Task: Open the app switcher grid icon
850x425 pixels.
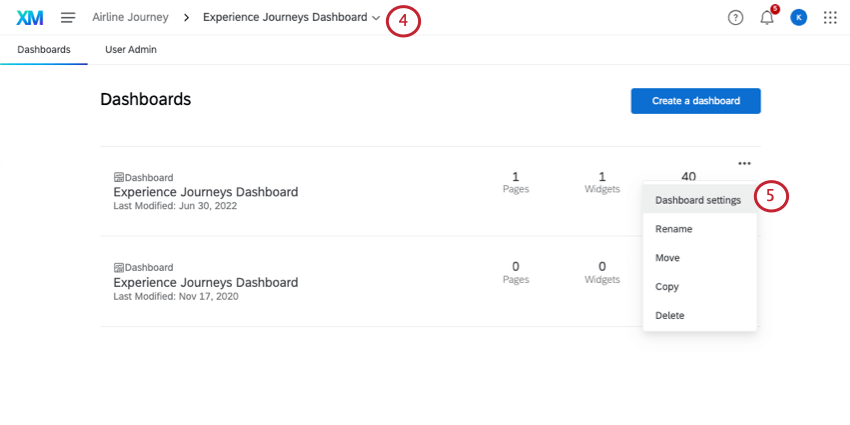Action: point(830,18)
